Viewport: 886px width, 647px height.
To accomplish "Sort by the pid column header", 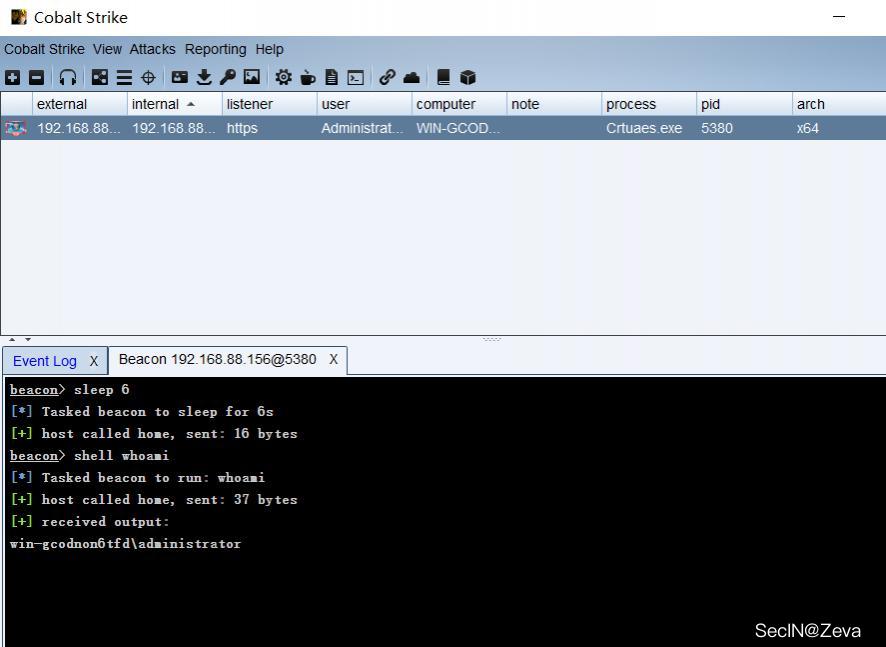I will tap(745, 104).
